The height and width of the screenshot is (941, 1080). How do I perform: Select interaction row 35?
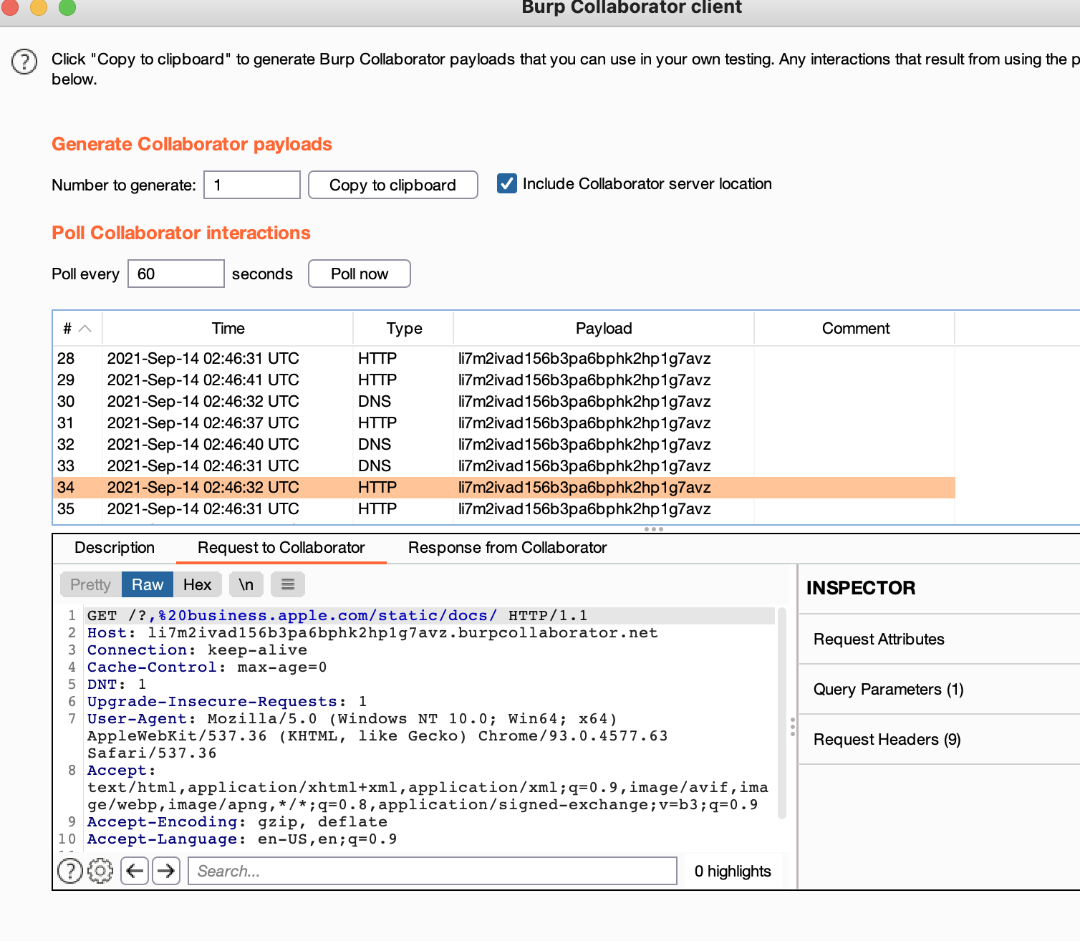[504, 509]
